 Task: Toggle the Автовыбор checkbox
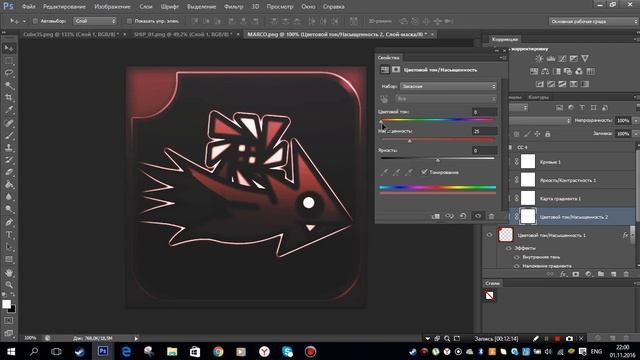[x=35, y=21]
